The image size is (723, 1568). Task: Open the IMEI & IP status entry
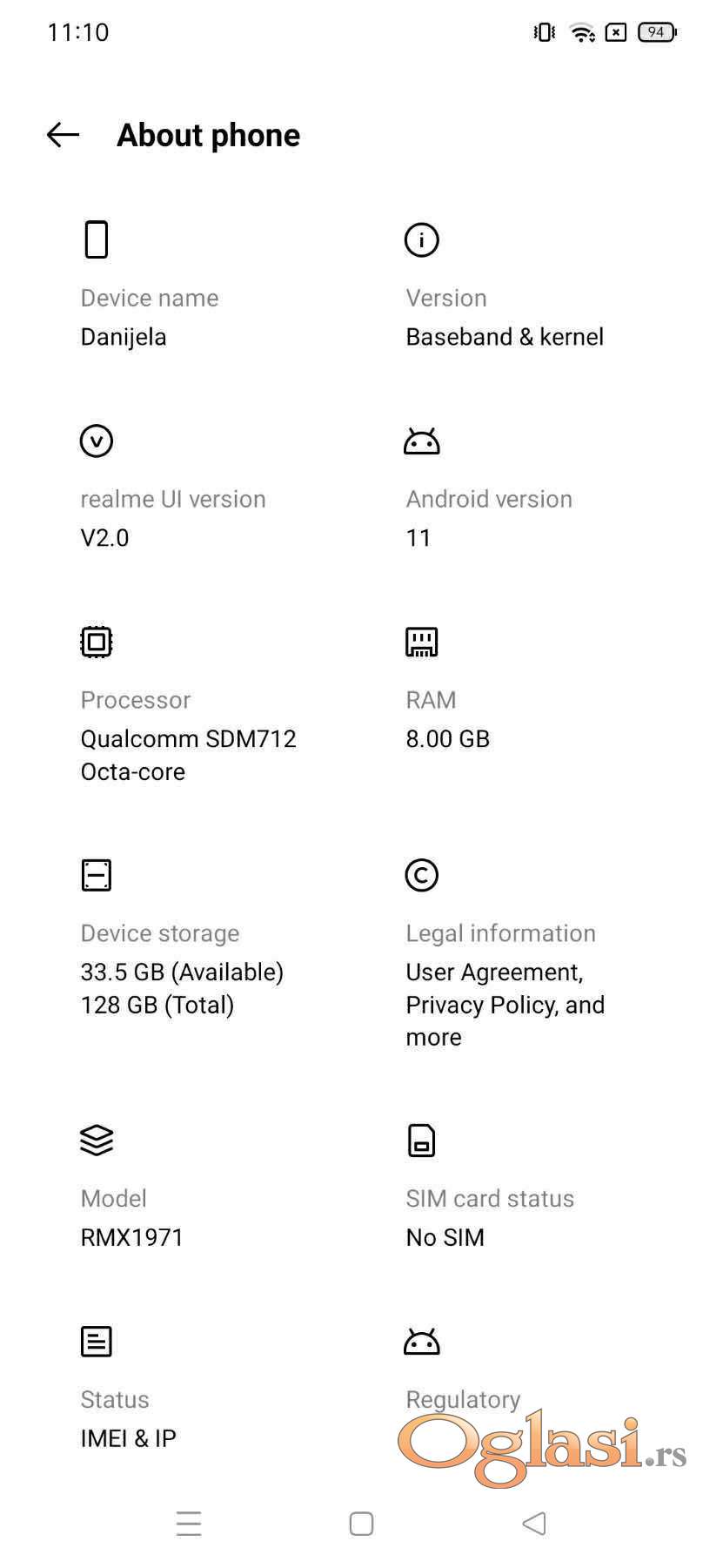(129, 1438)
